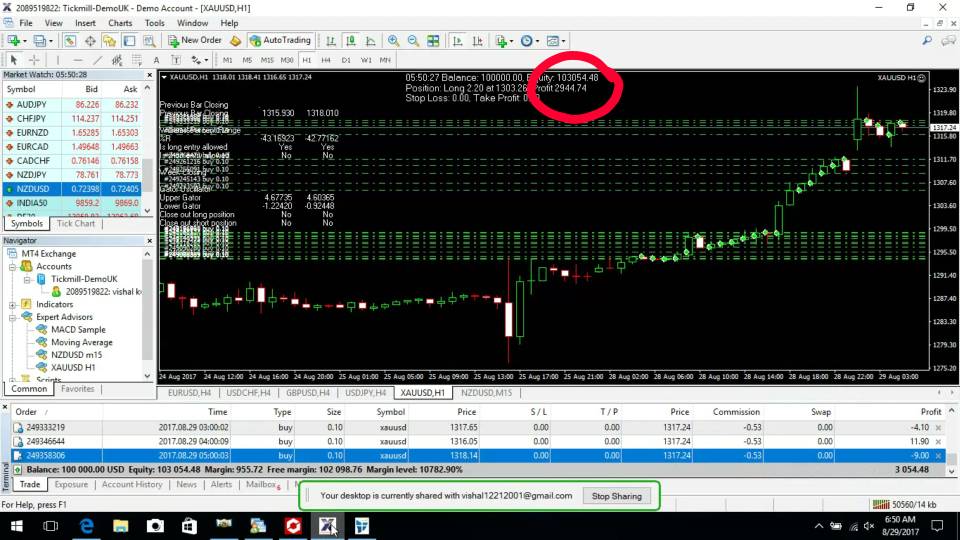Collapse the Expert Advisors node
The height and width of the screenshot is (540, 960).
(12, 317)
